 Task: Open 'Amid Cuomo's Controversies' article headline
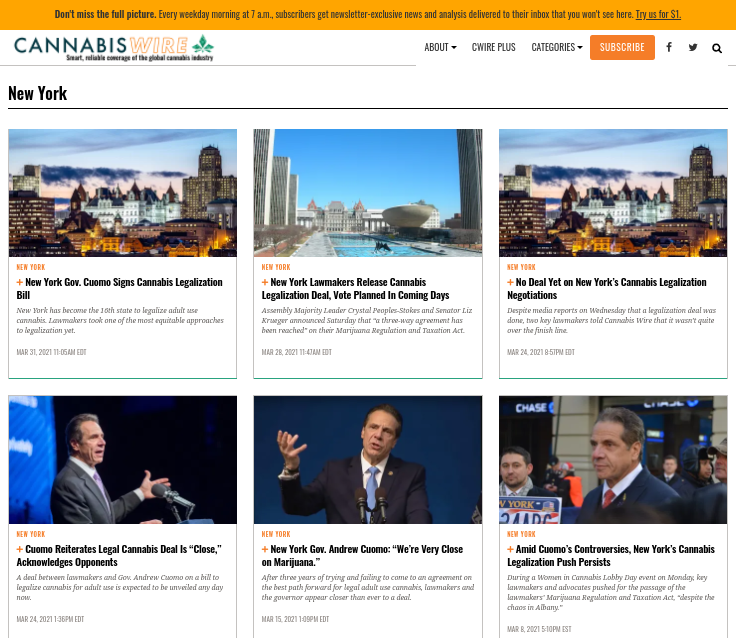point(611,556)
